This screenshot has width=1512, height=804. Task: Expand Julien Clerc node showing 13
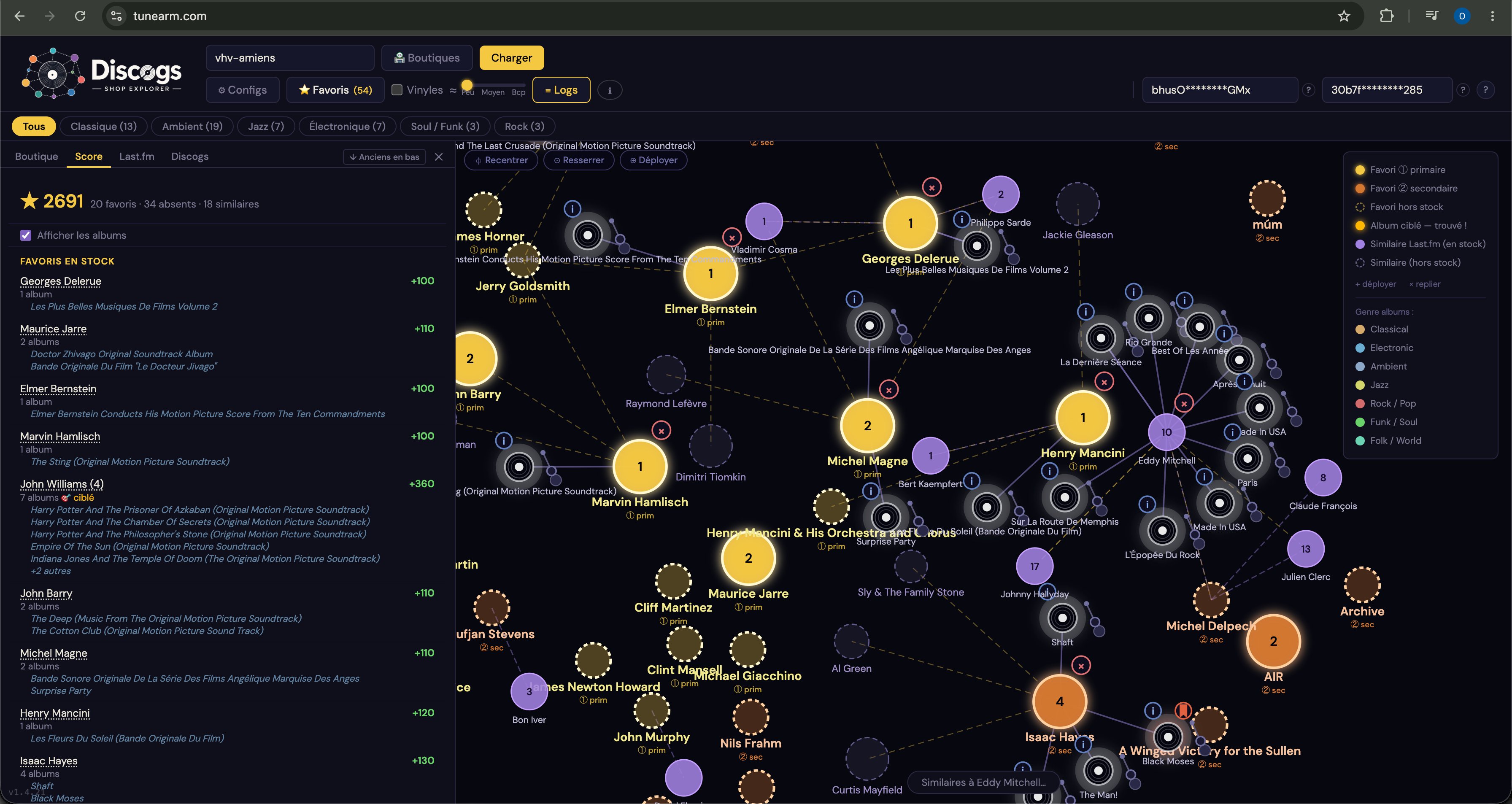(1305, 549)
